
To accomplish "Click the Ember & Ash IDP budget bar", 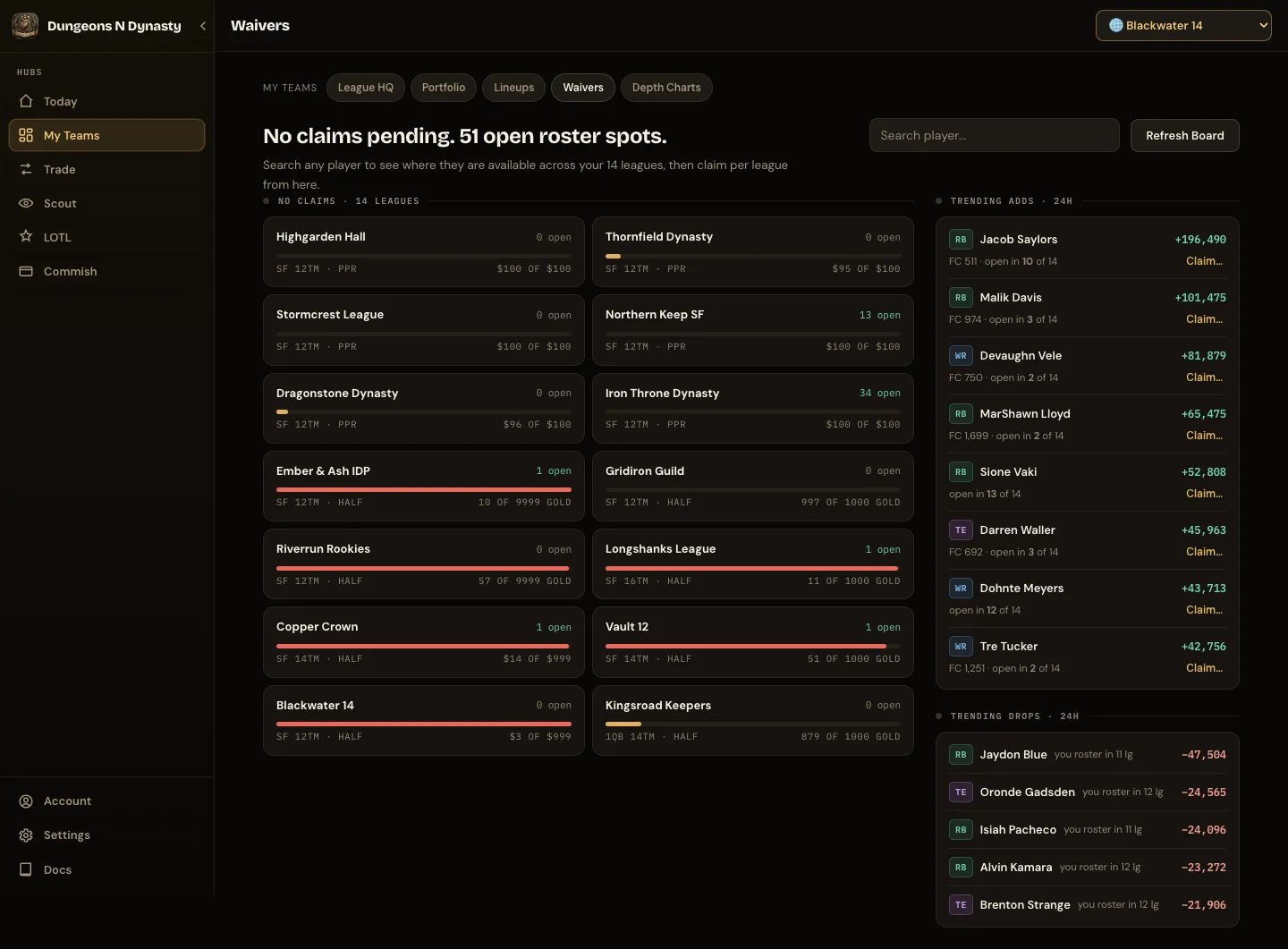I will [424, 489].
